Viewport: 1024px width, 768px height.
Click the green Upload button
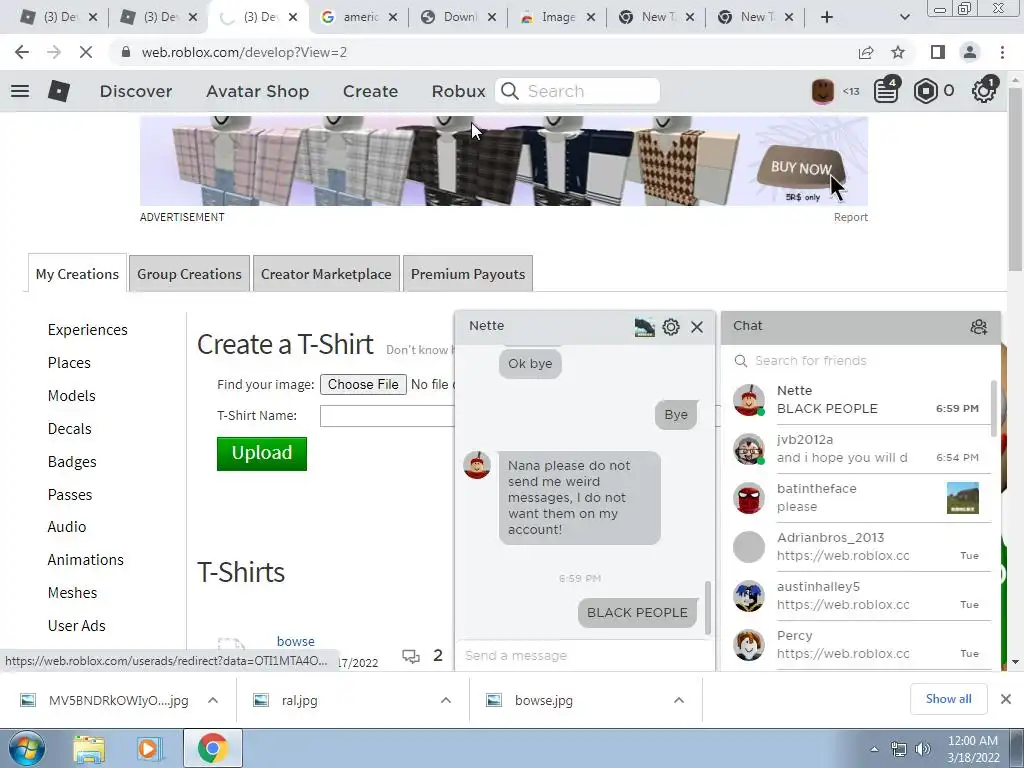[262, 453]
